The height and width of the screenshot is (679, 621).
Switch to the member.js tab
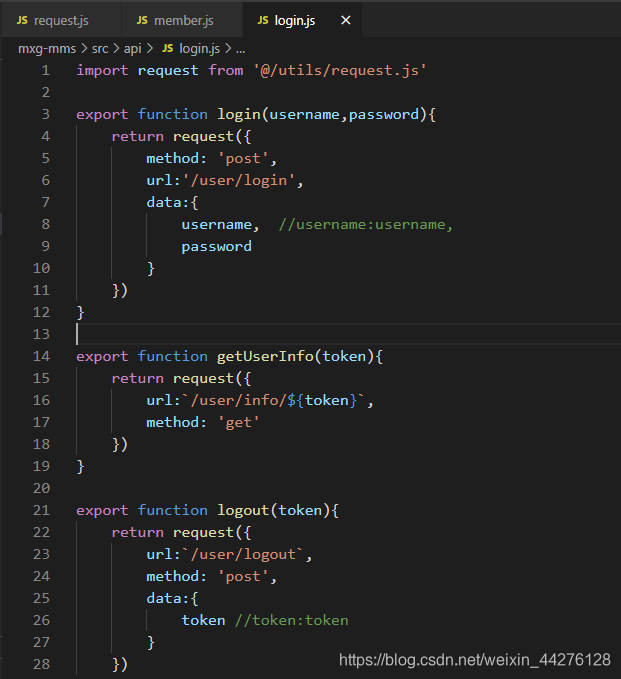pyautogui.click(x=182, y=20)
